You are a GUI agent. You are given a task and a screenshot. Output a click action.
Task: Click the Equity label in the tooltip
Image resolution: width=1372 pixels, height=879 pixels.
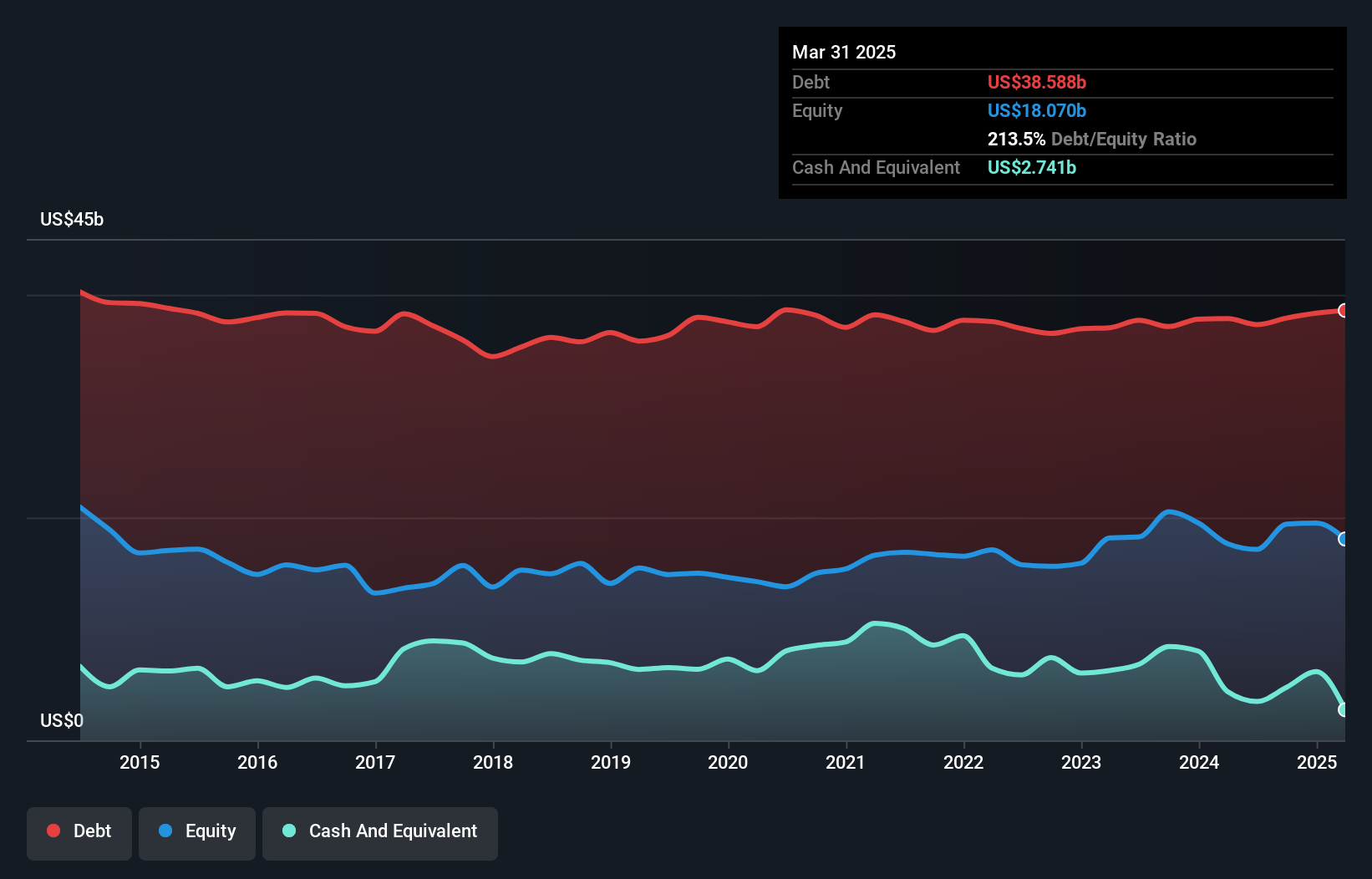817,110
